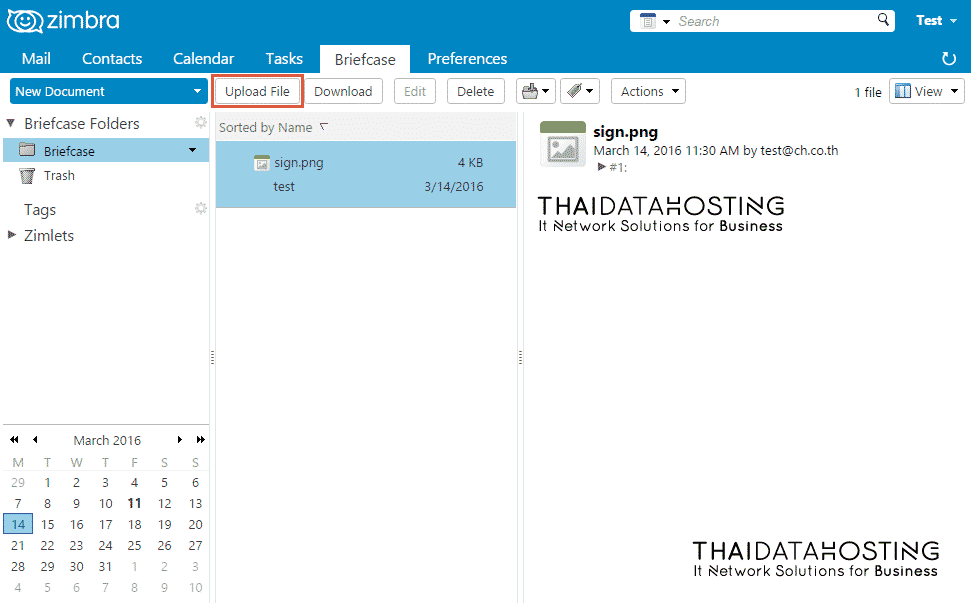Delete the selected file
This screenshot has width=971, height=603.
point(476,92)
